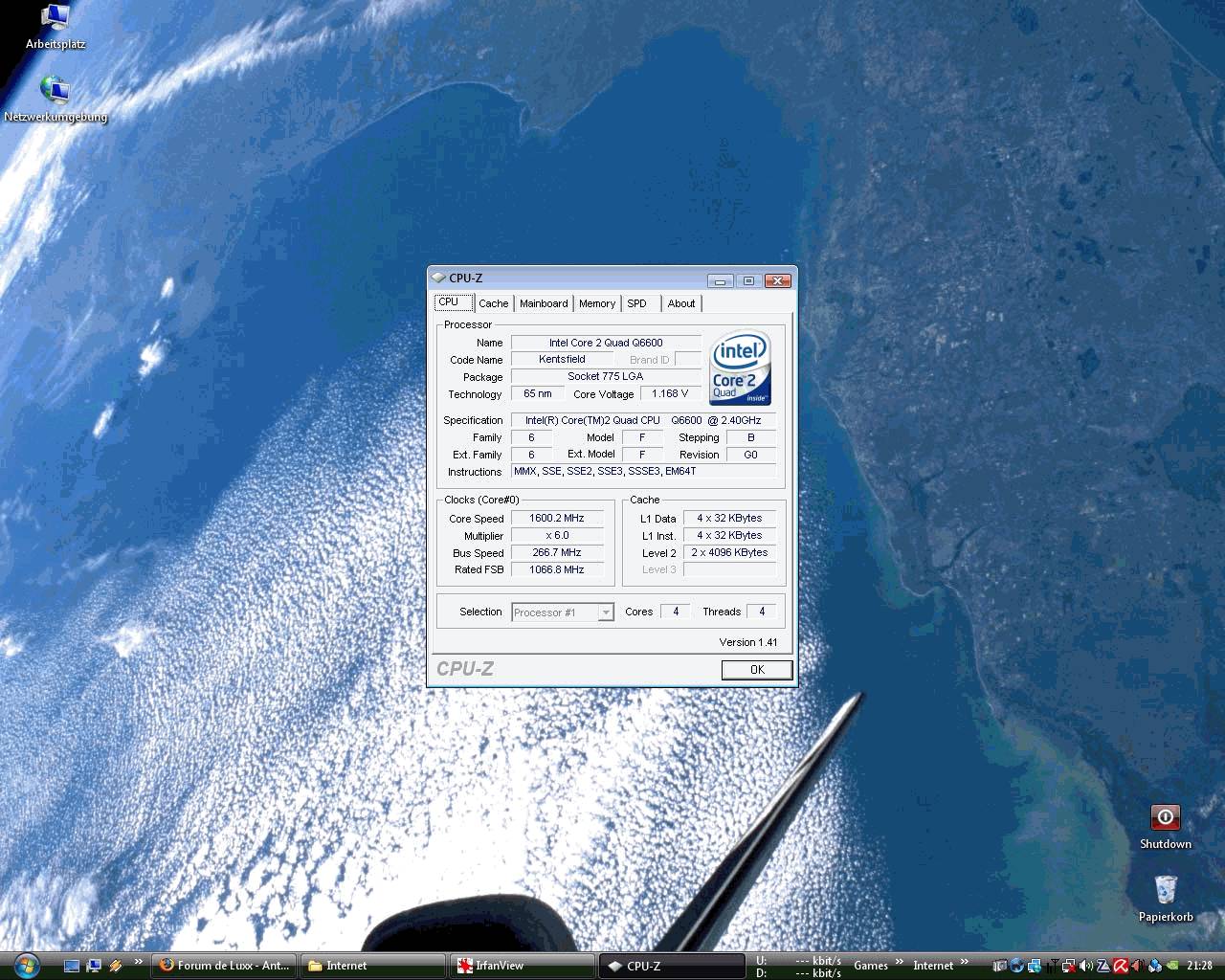
Task: Click the Stepping value B
Action: (x=751, y=437)
